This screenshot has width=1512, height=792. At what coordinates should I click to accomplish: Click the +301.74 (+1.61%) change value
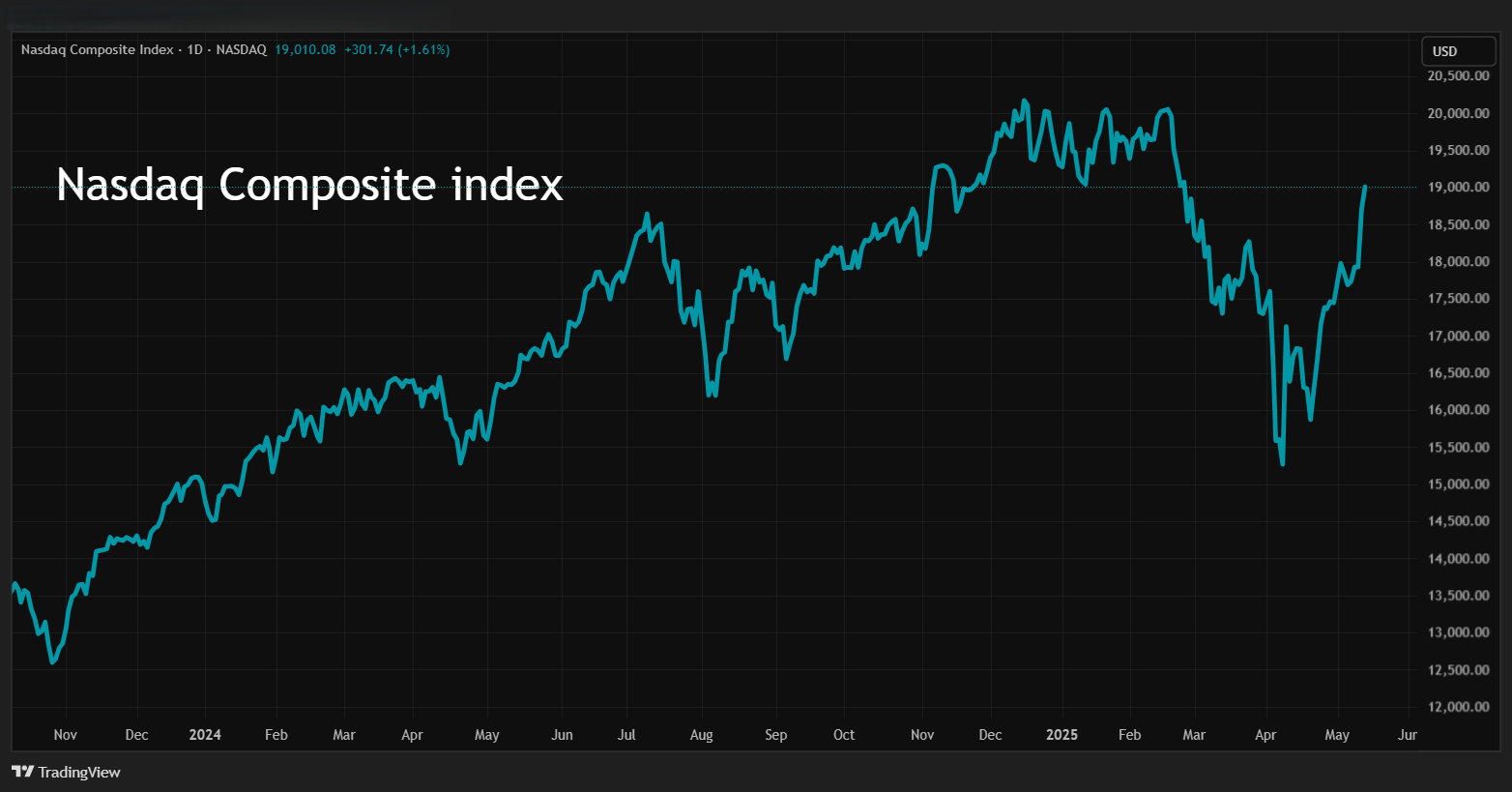pyautogui.click(x=396, y=49)
